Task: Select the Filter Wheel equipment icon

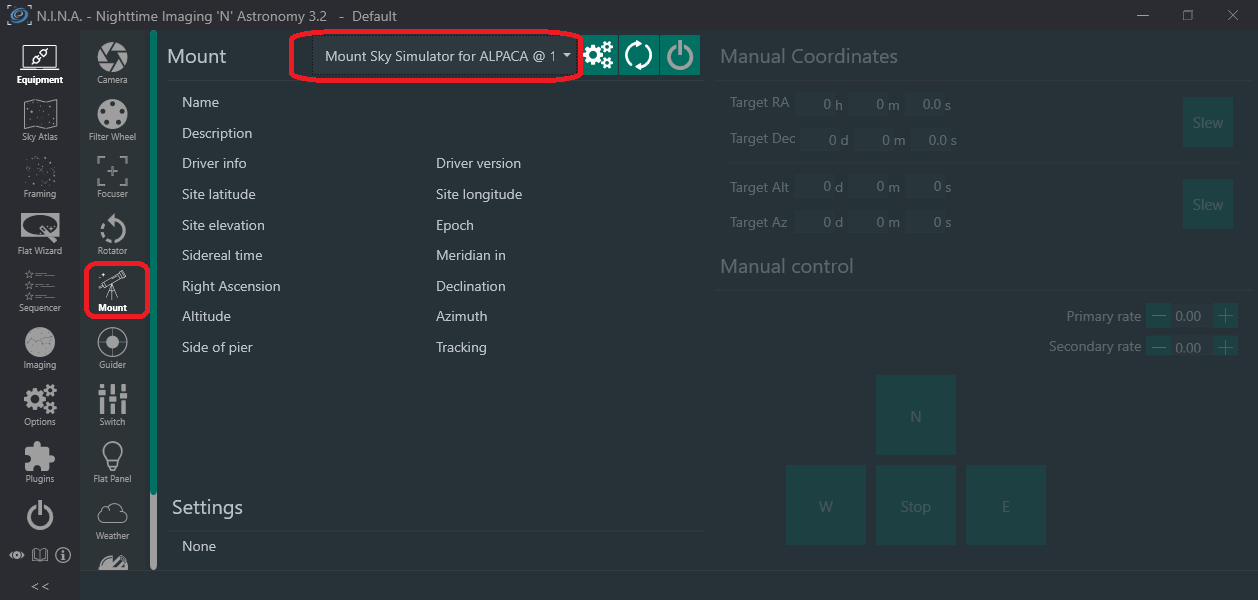Action: coord(112,121)
